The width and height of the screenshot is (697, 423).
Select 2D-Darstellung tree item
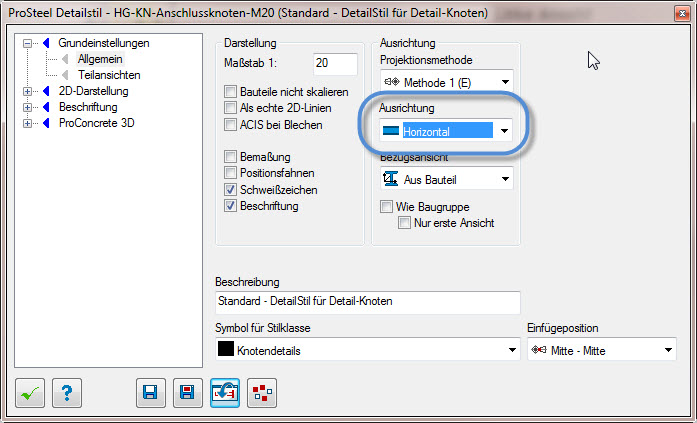[x=93, y=91]
